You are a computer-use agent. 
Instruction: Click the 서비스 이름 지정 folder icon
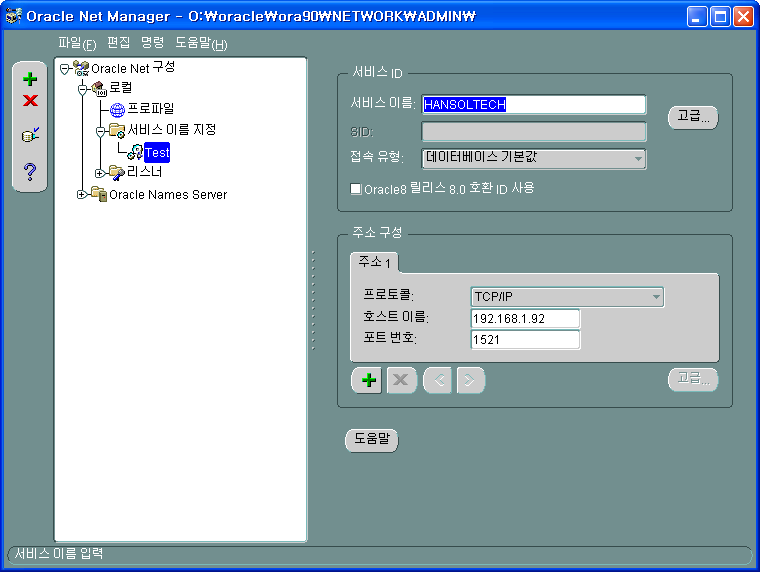click(x=117, y=130)
